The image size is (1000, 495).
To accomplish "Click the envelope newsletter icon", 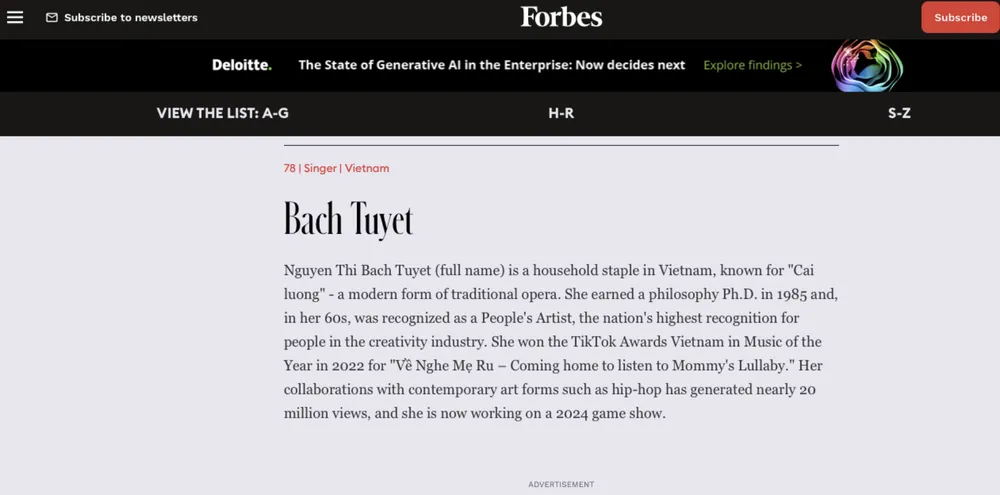I will [52, 18].
